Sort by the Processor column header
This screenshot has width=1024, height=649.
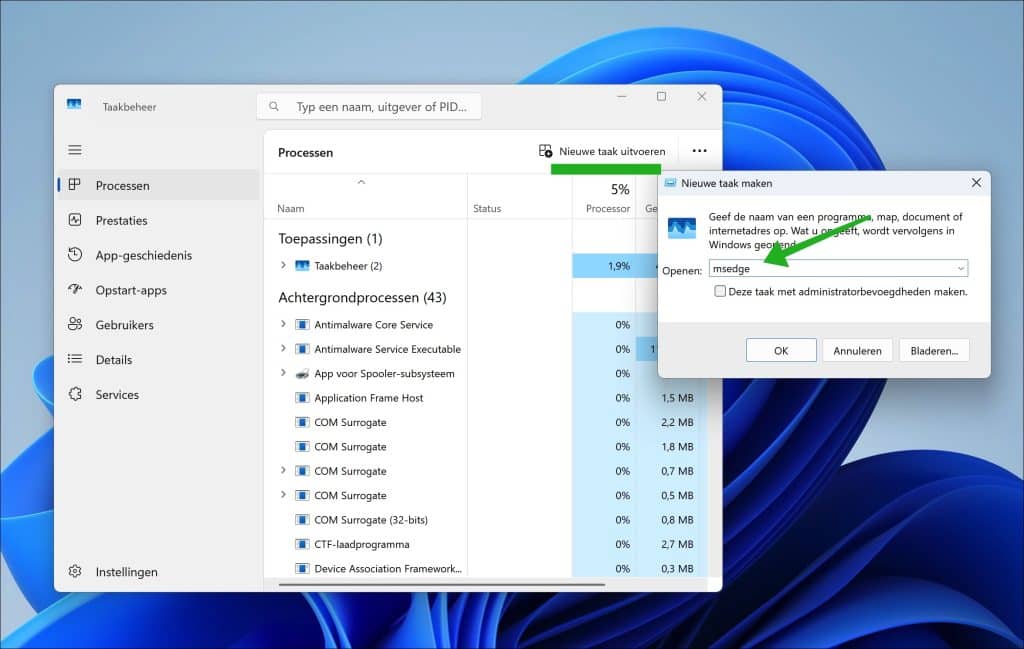click(608, 208)
